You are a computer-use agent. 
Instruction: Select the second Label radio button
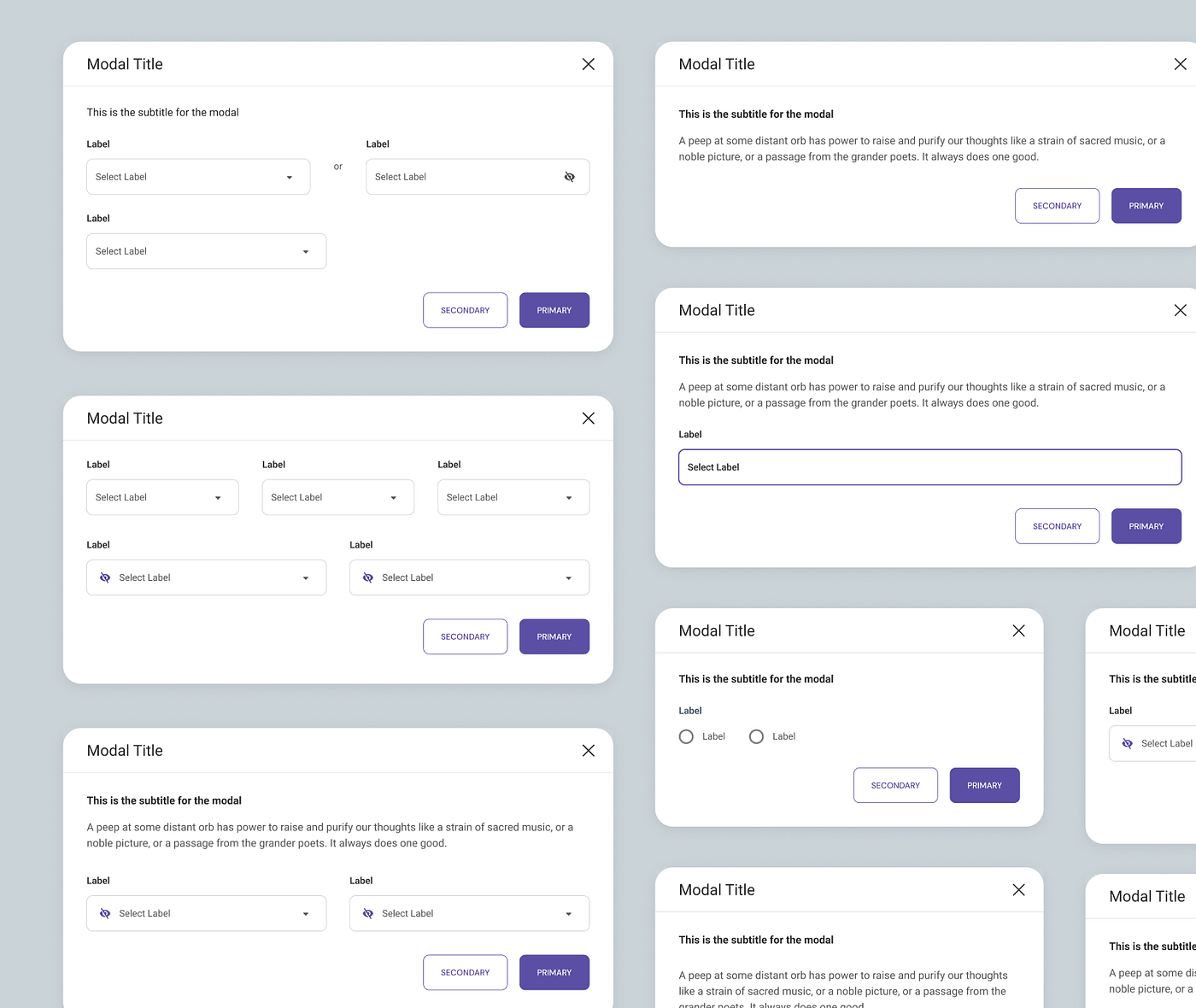click(756, 736)
